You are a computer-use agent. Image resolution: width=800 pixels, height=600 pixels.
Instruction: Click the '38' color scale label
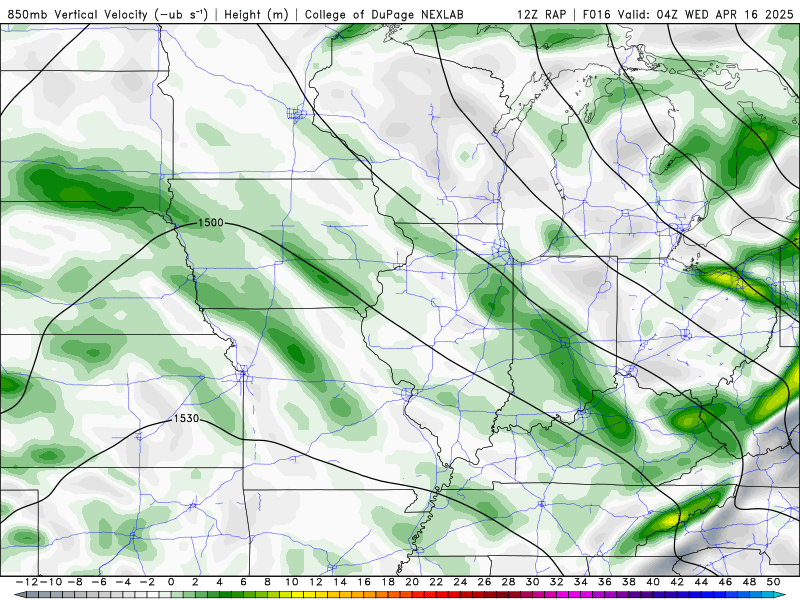(629, 582)
